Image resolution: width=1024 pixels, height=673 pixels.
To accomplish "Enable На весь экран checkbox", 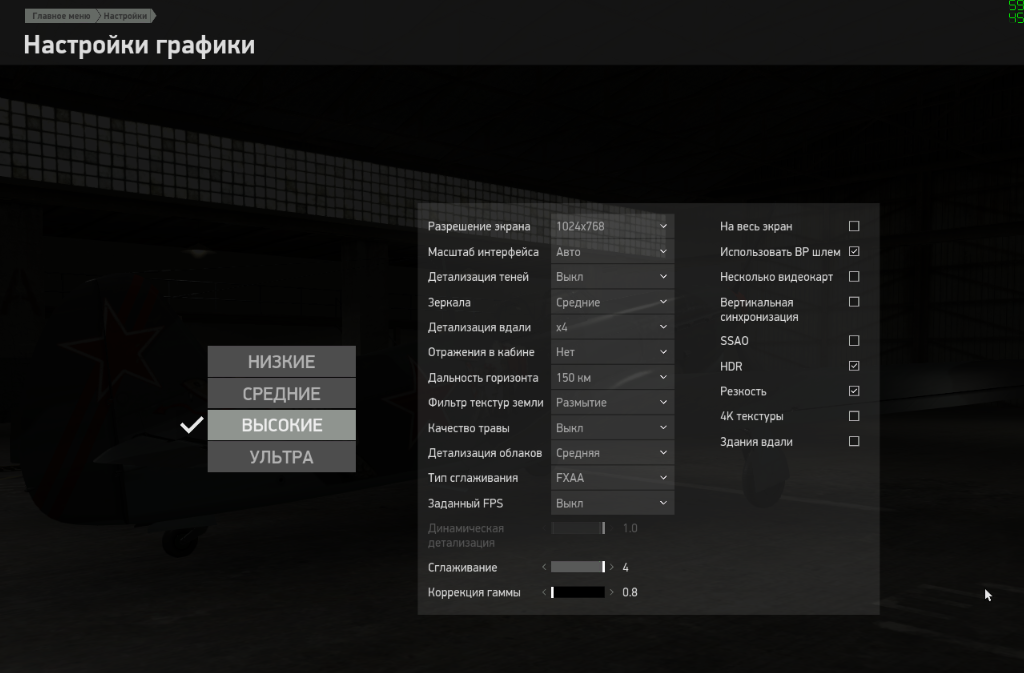I will coord(854,226).
